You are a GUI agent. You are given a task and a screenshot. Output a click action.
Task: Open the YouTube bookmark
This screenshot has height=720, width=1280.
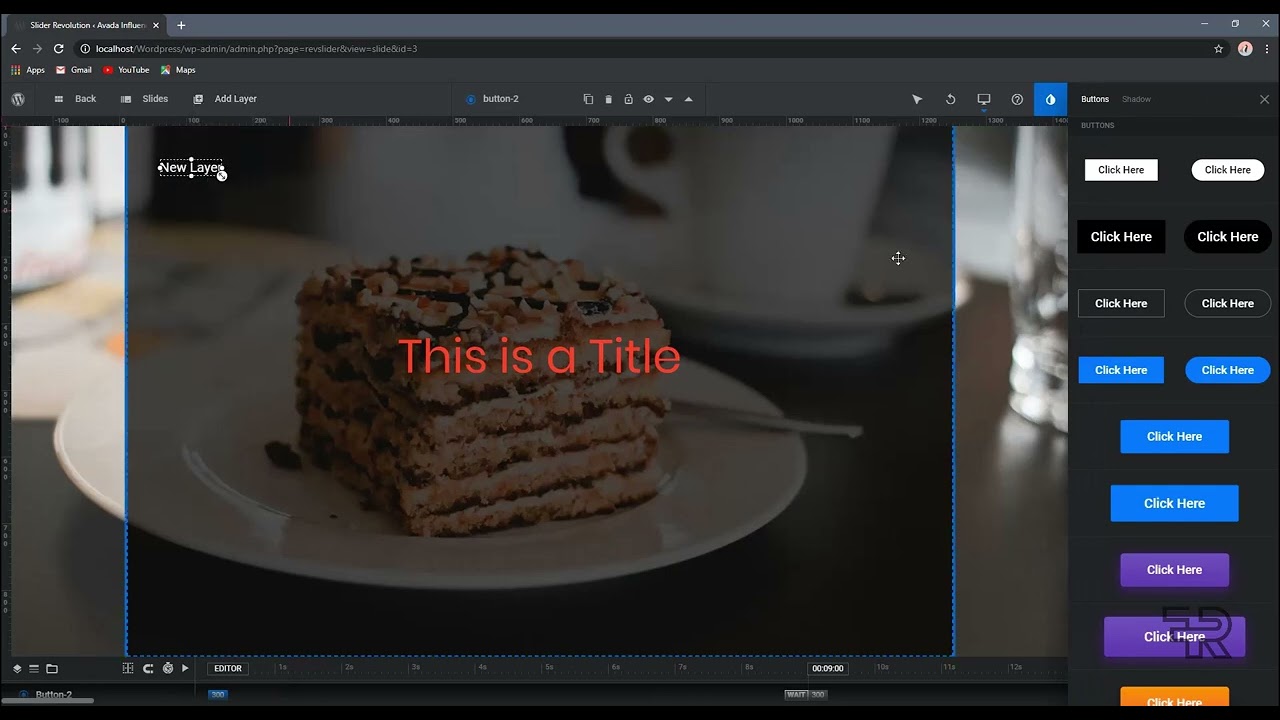pyautogui.click(x=126, y=70)
